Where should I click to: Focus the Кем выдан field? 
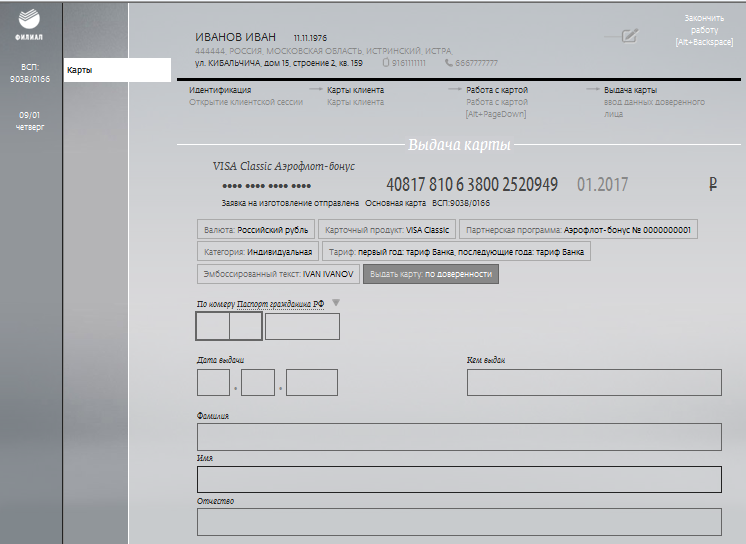[594, 382]
